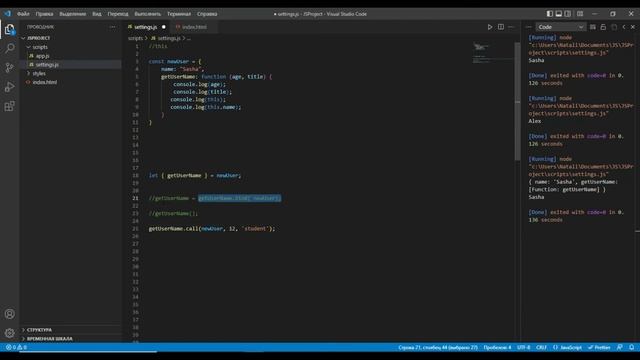Open output panel ellipsis menu
Image resolution: width=640 pixels, height=360 pixels.
(x=529, y=27)
